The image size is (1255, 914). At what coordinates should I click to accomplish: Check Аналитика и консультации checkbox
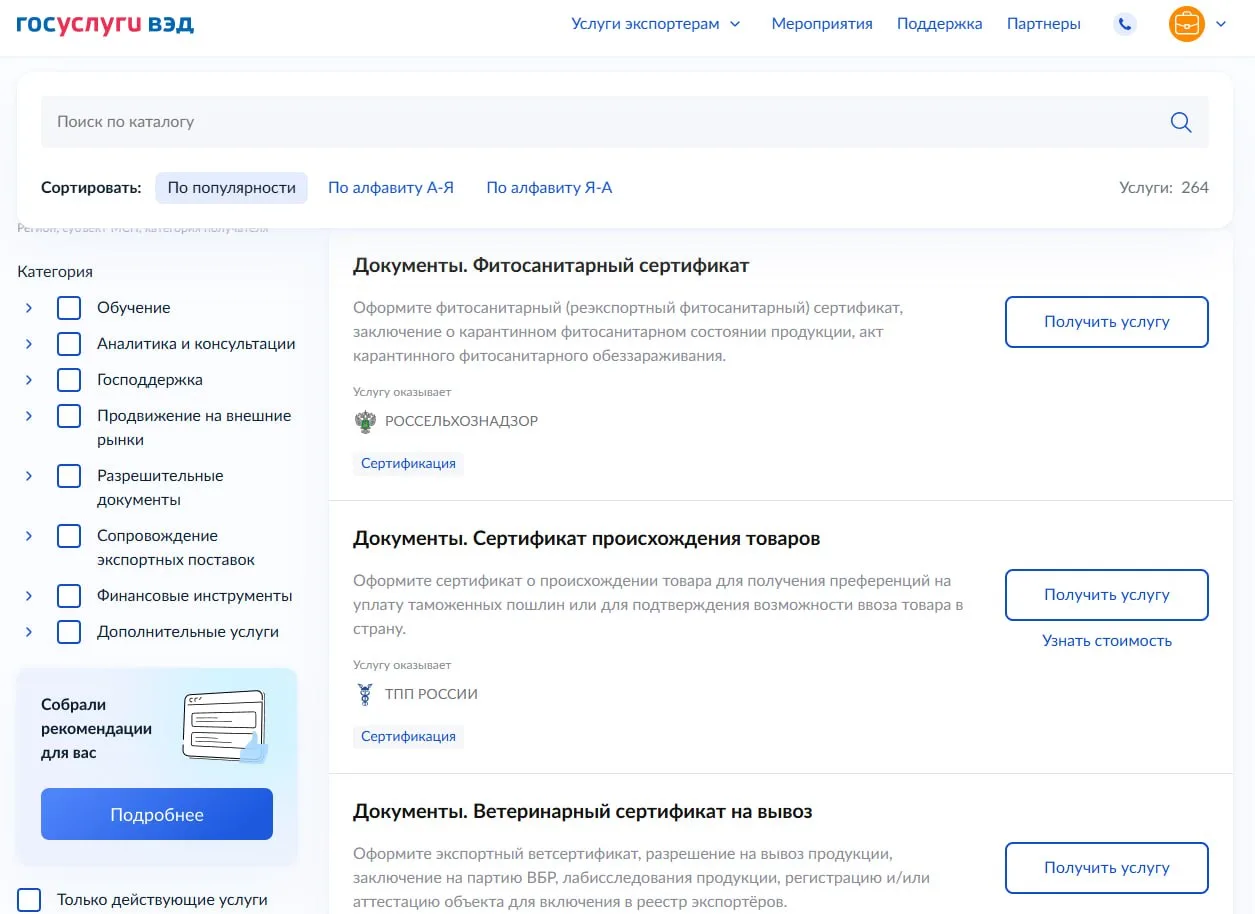tap(69, 344)
